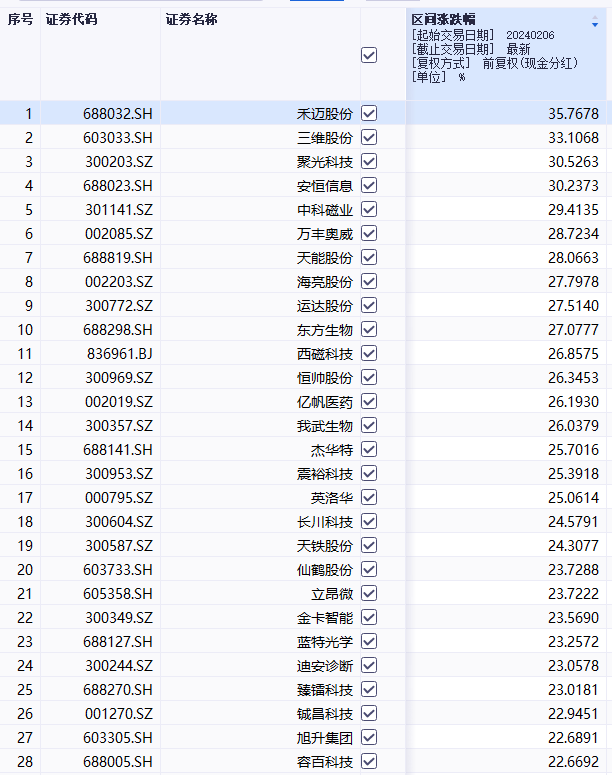Toggle checkbox in 东方生物 row

pos(369,329)
